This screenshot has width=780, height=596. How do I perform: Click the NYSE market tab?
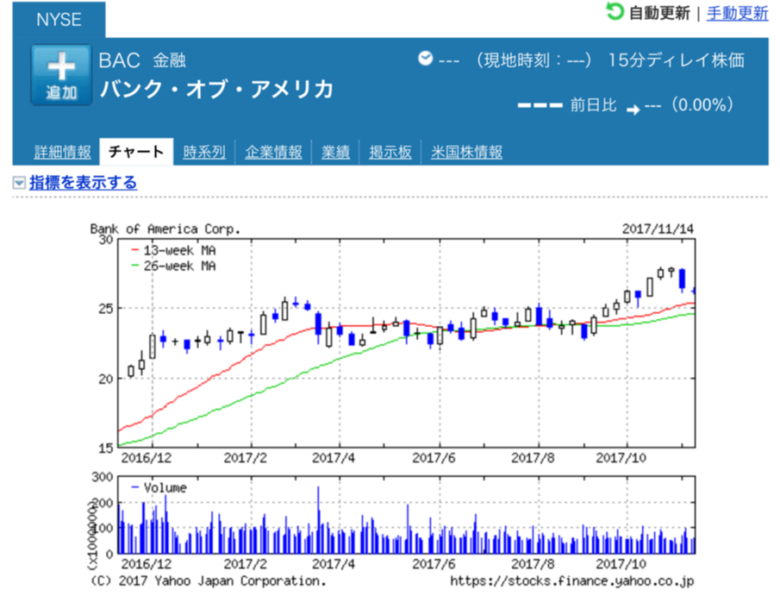tap(59, 20)
